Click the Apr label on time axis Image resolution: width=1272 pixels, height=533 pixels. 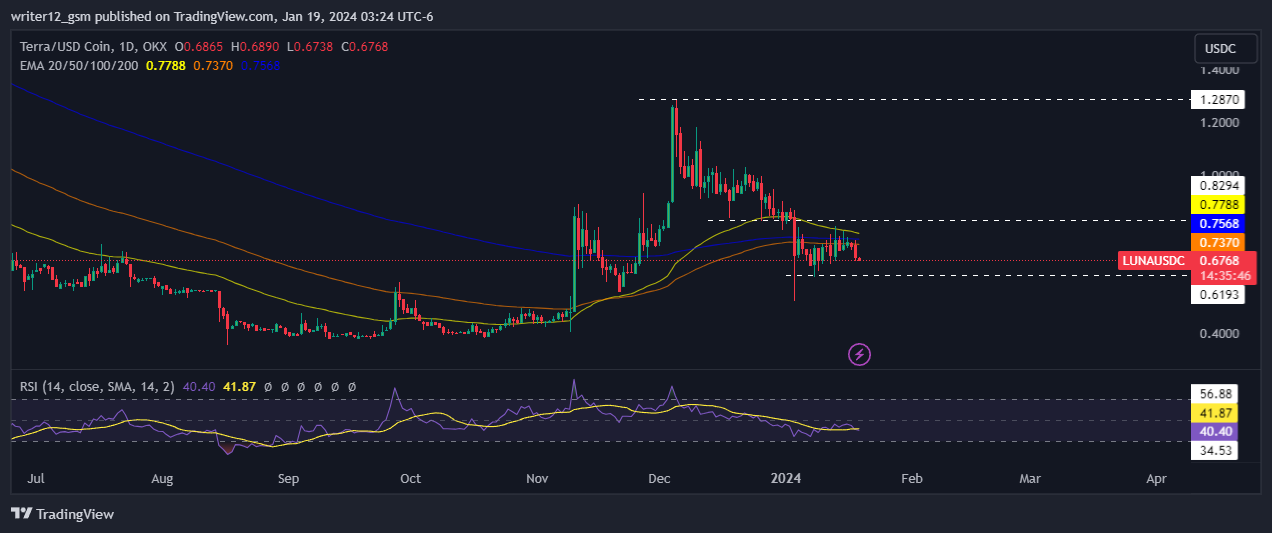[1156, 479]
